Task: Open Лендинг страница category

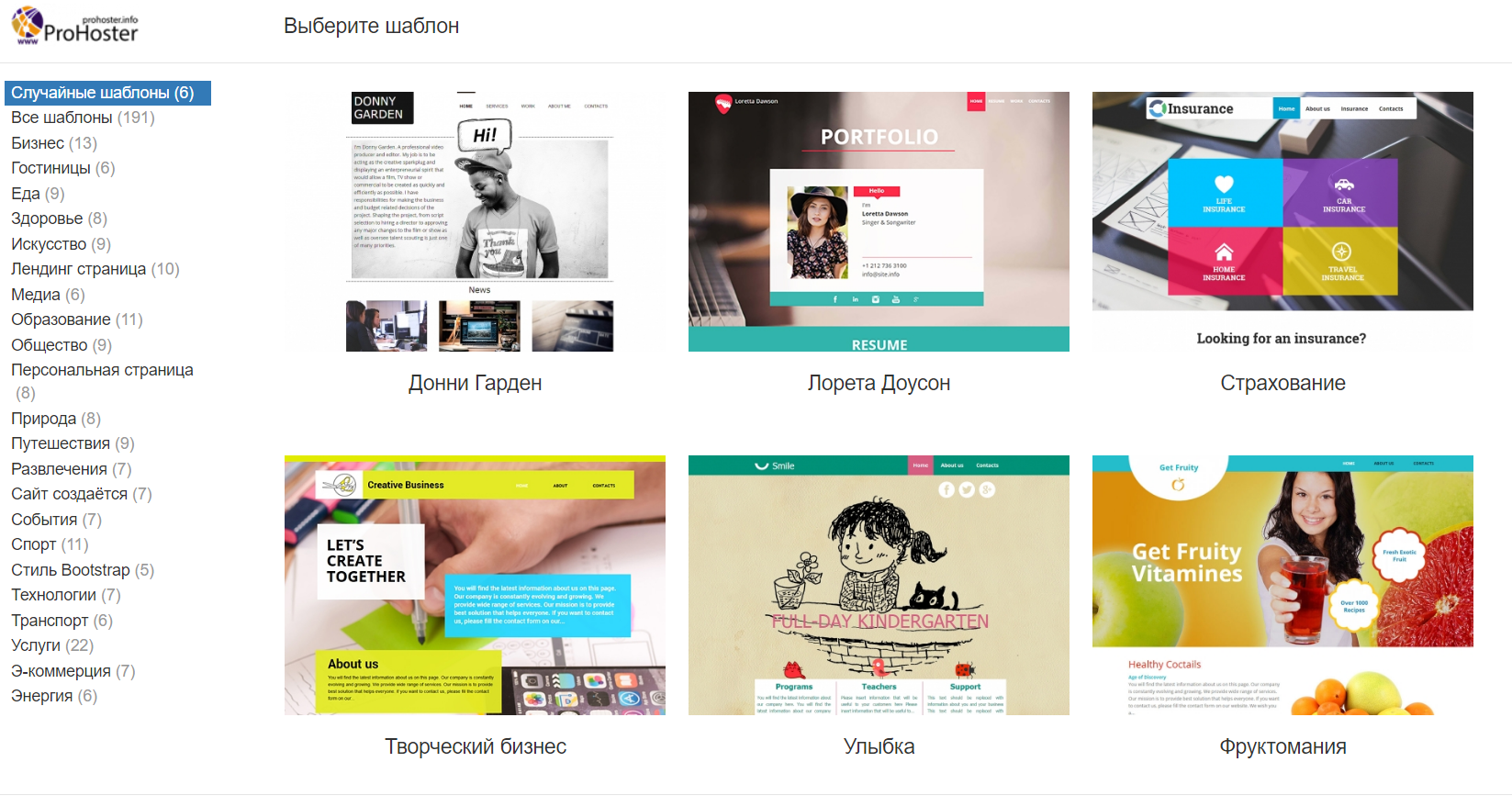Action: [x=95, y=269]
